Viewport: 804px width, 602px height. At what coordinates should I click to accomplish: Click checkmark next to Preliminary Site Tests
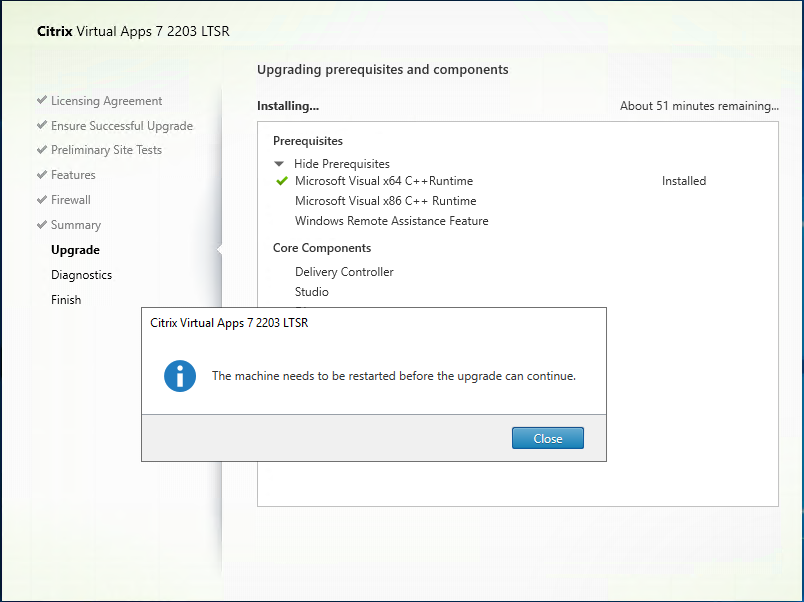point(42,149)
